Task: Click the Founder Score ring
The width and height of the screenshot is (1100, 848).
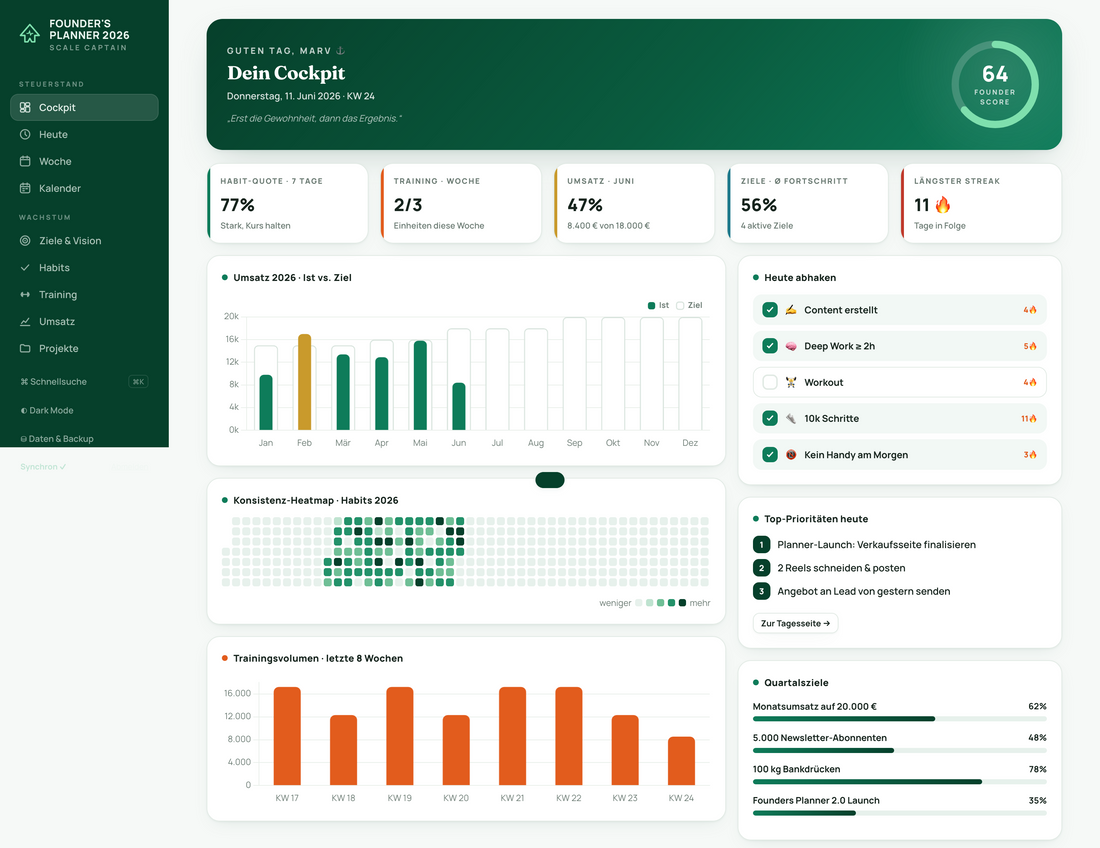Action: [x=995, y=84]
